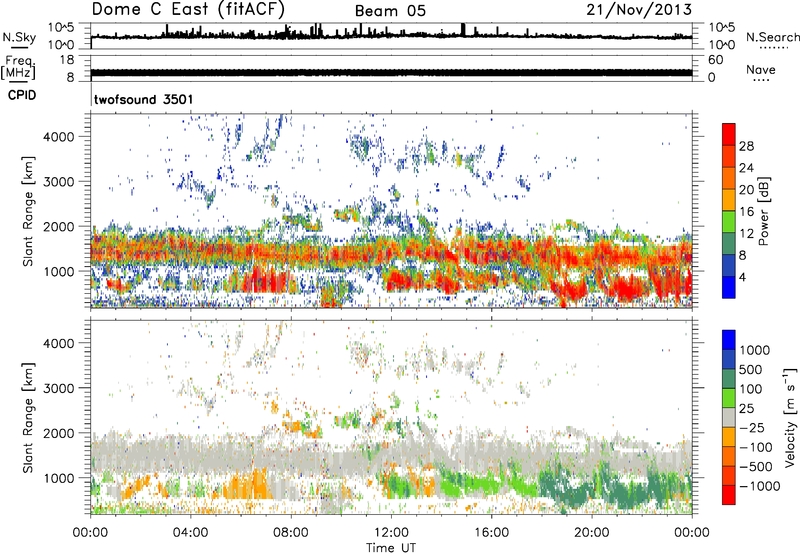Click the '20' tick on Power colorbar
This screenshot has height=554, width=800.
[746, 190]
